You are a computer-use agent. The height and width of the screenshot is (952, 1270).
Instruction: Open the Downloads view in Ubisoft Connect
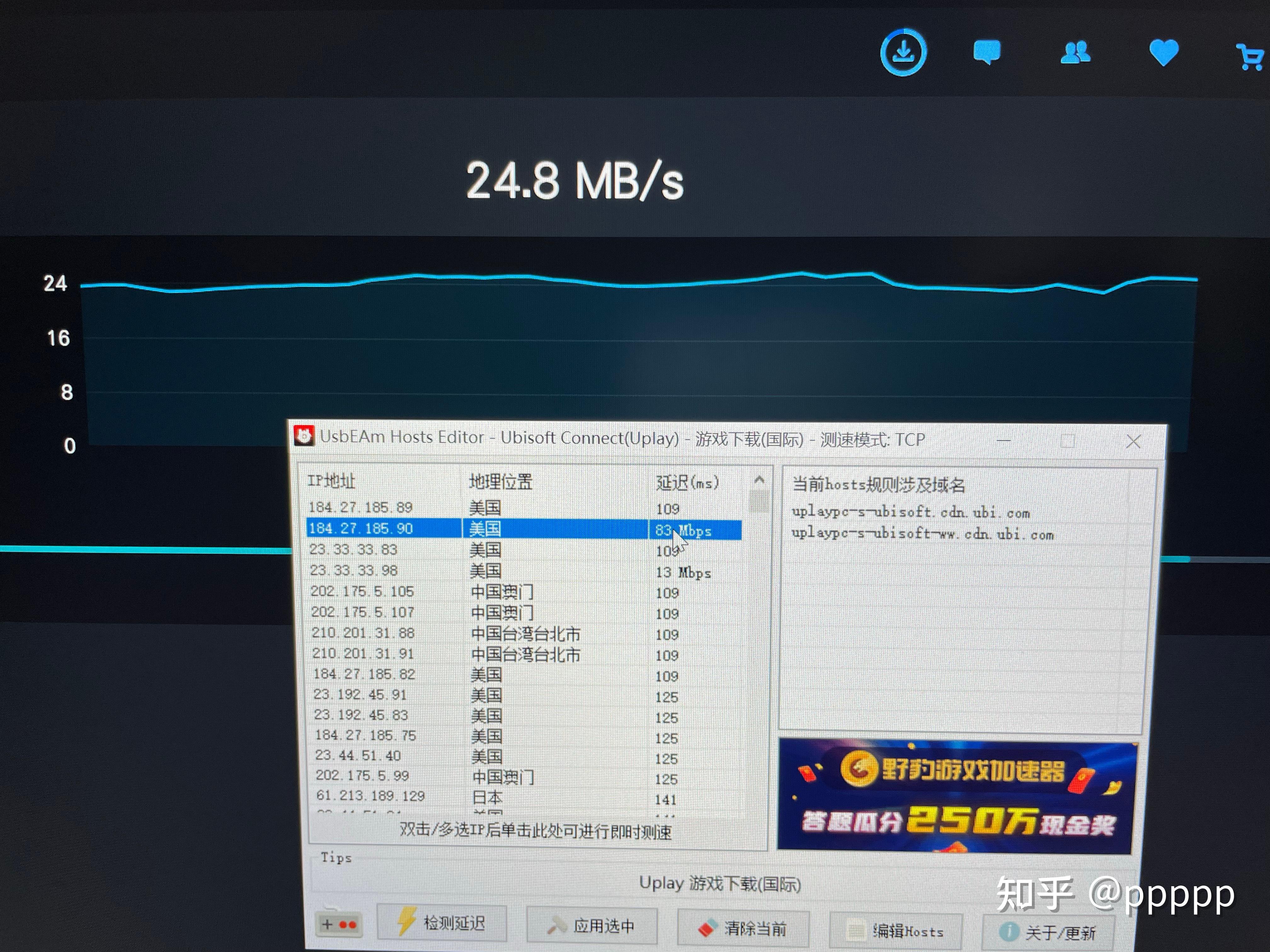click(904, 51)
